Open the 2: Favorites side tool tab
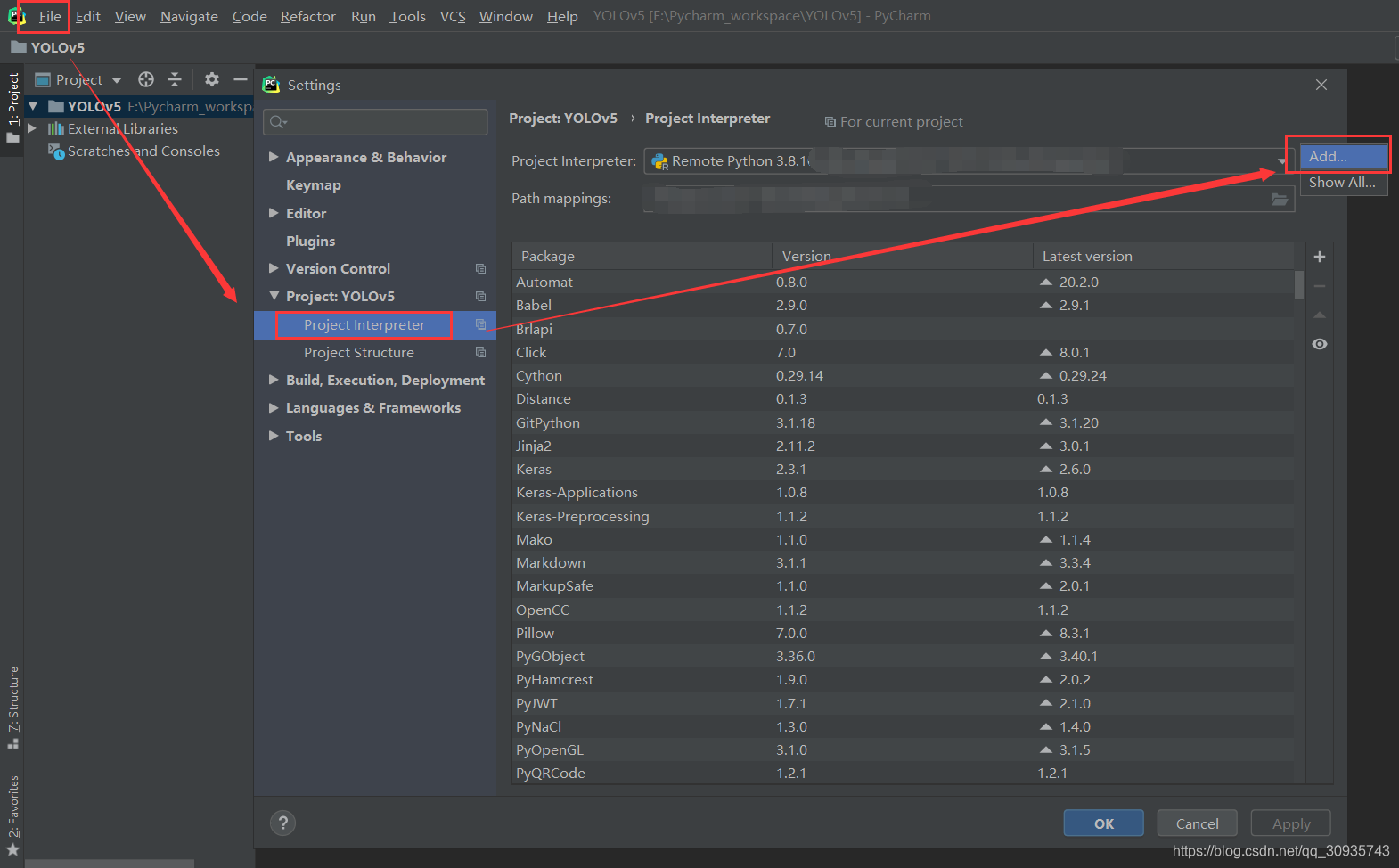Viewport: 1399px width, 868px height. pyautogui.click(x=12, y=815)
